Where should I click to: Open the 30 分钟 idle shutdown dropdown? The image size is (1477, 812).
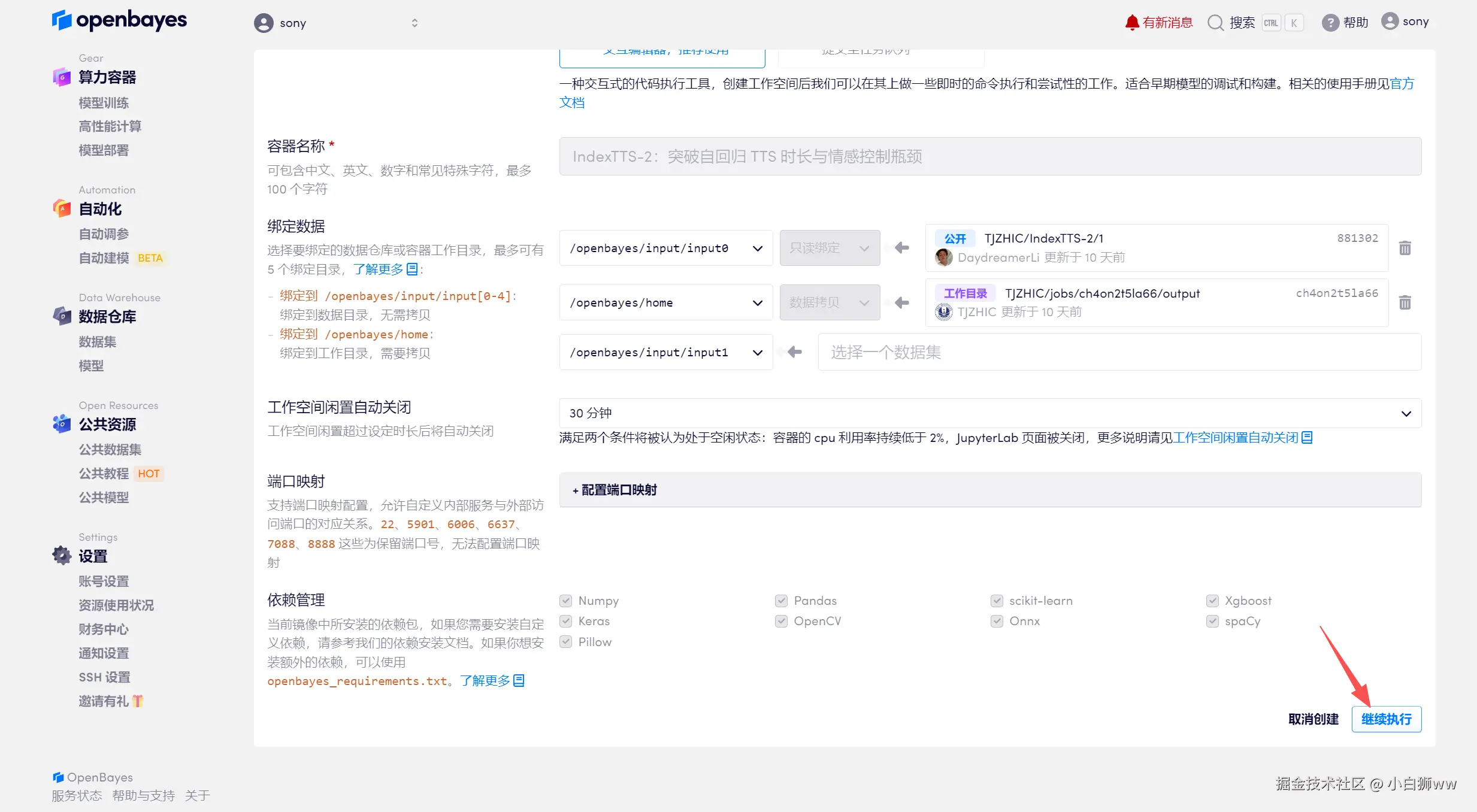[989, 413]
